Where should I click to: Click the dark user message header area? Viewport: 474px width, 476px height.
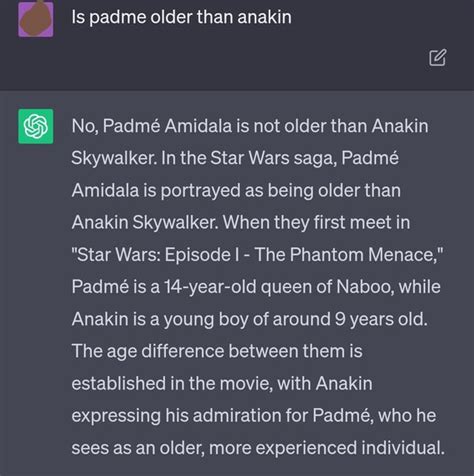(x=237, y=45)
